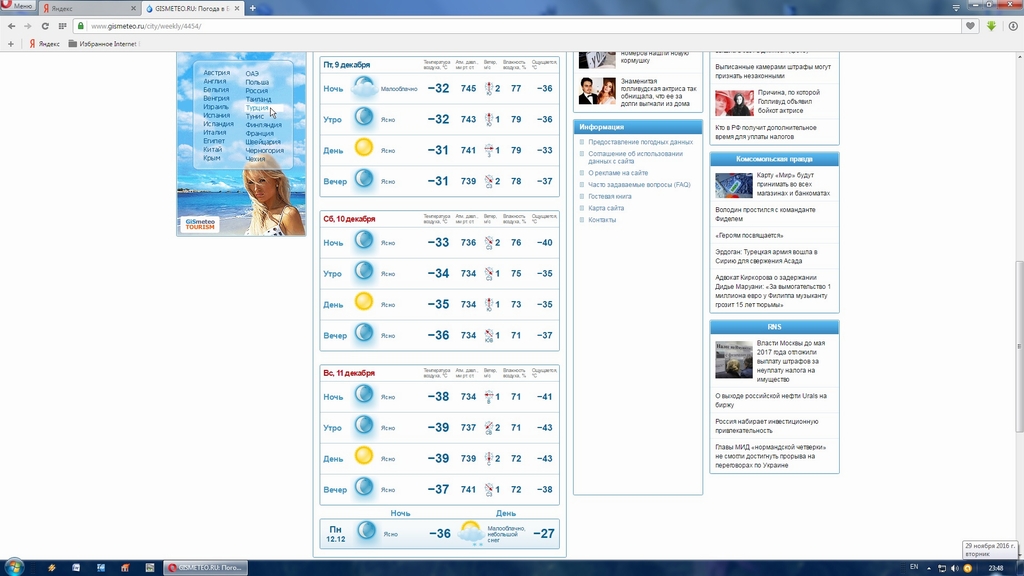Open the EN language indicator in taskbar
Image resolution: width=1024 pixels, height=576 pixels.
[913, 567]
